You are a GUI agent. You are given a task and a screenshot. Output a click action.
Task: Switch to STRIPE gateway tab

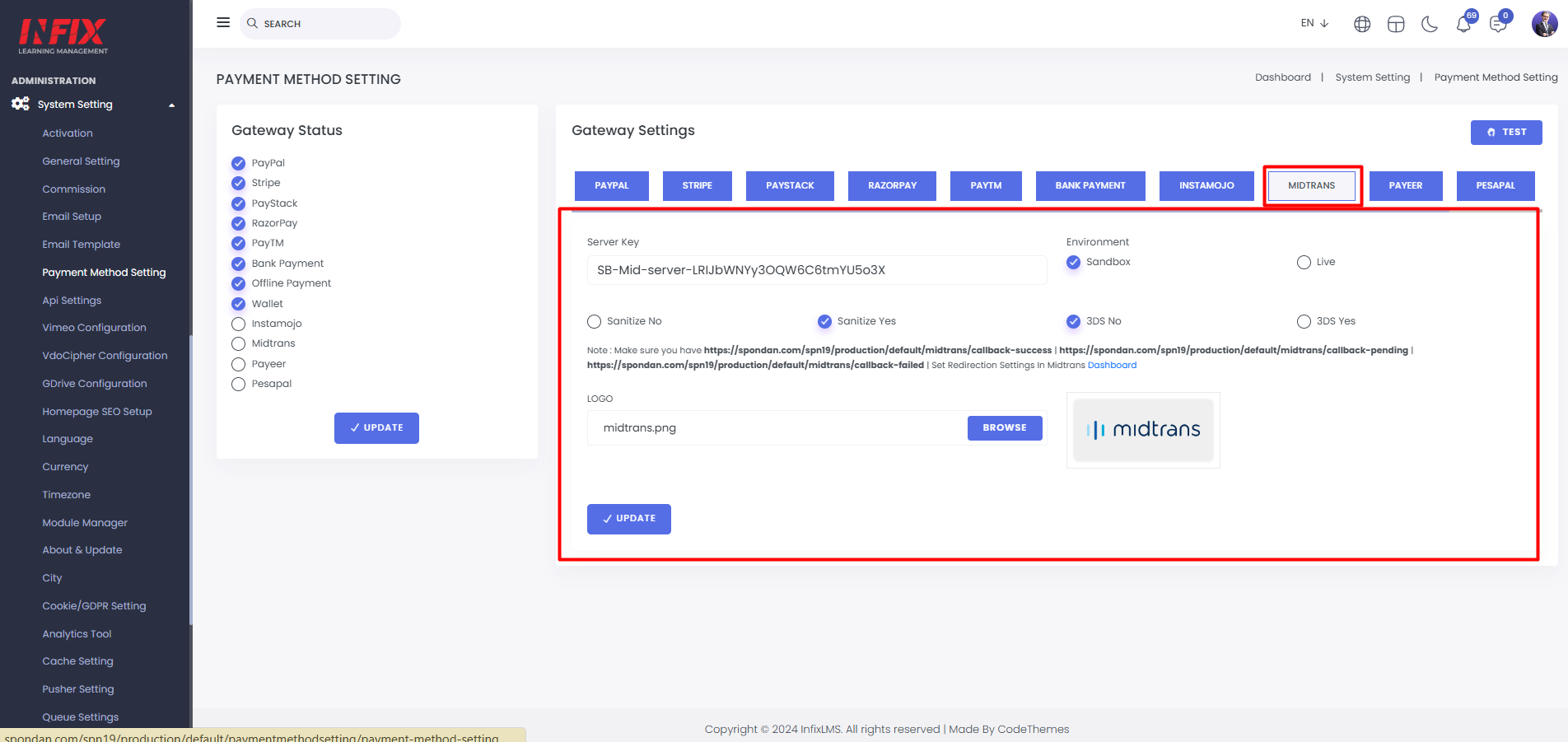[697, 185]
